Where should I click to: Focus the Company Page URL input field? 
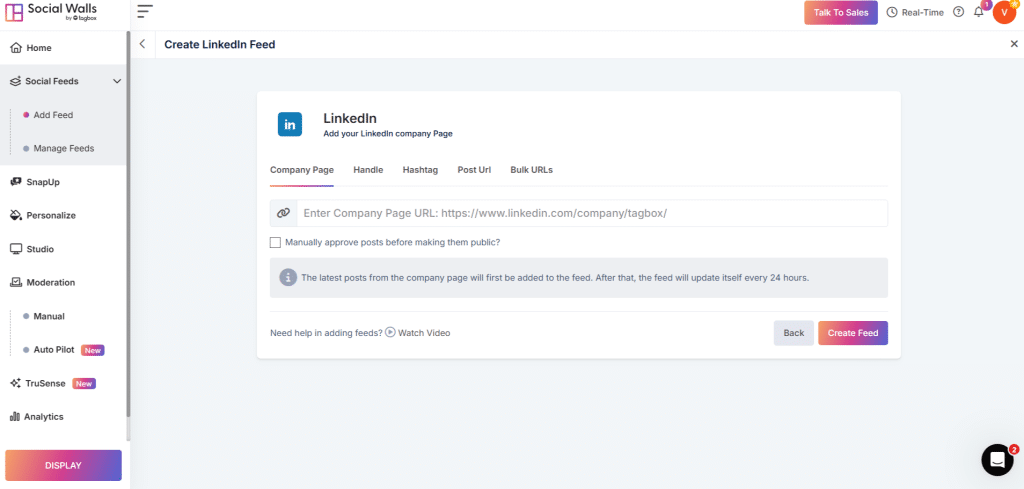point(592,213)
